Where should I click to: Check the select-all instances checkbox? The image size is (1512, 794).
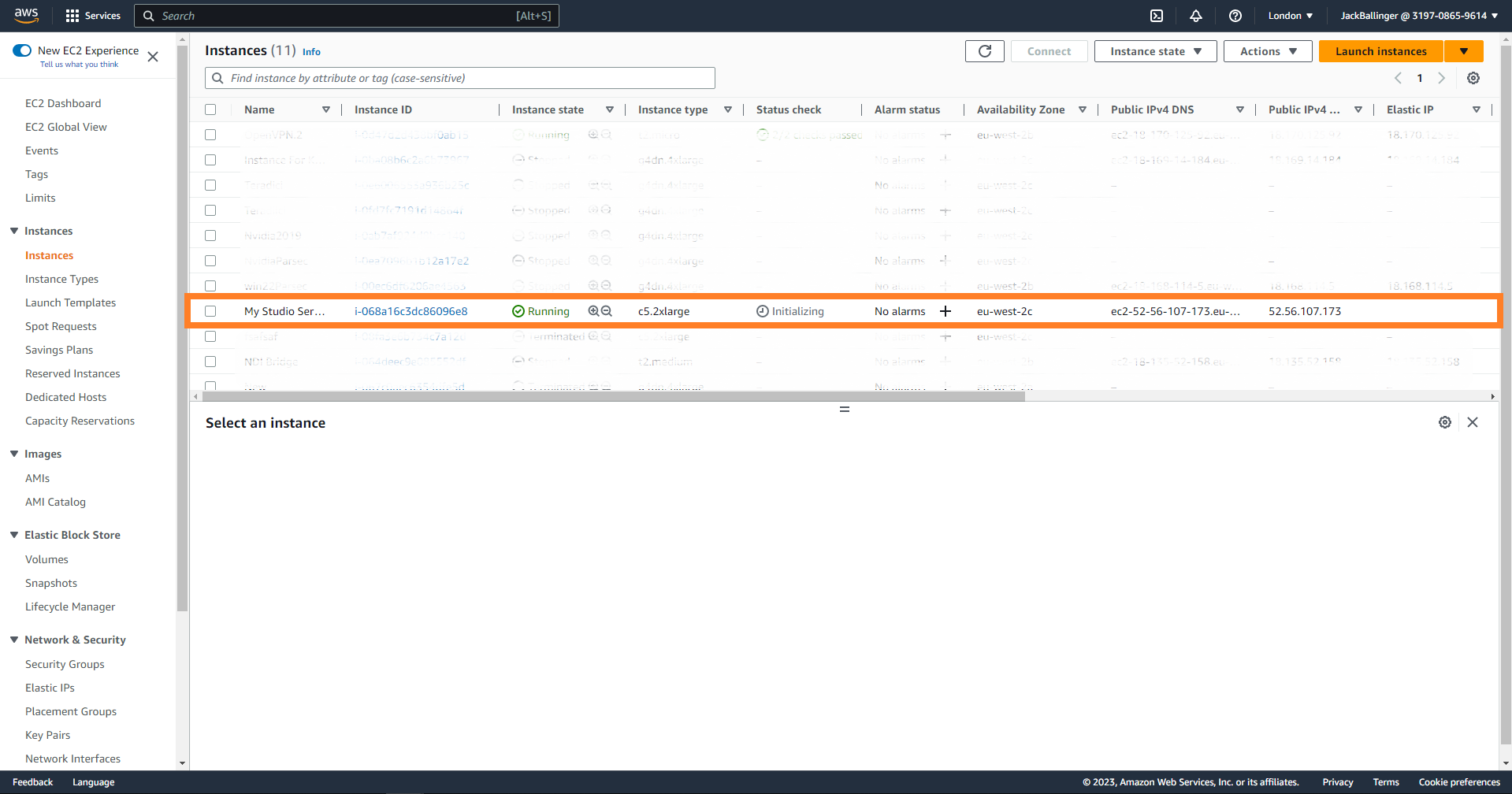(210, 109)
